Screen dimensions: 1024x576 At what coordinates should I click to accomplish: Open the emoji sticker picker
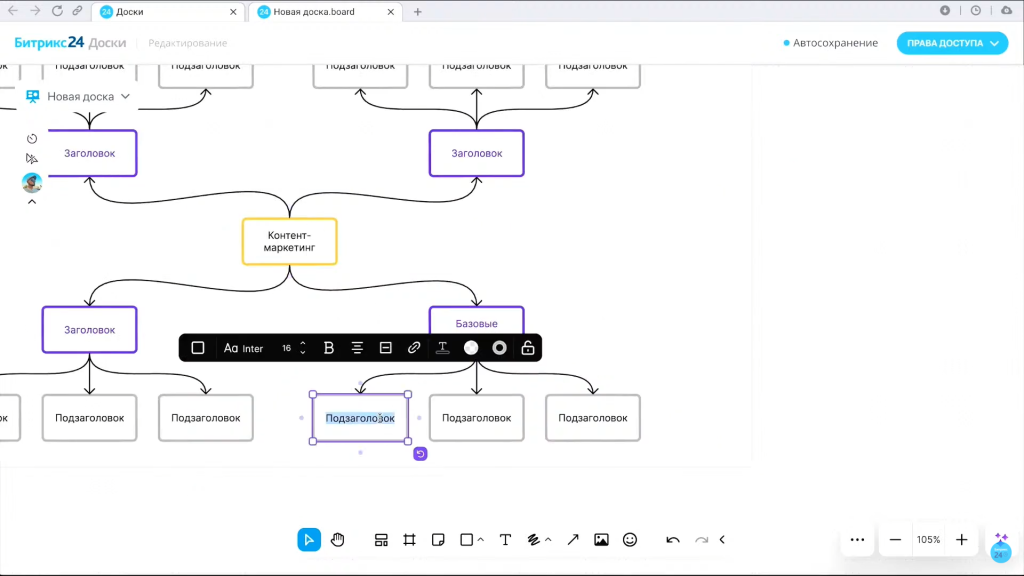(x=630, y=539)
